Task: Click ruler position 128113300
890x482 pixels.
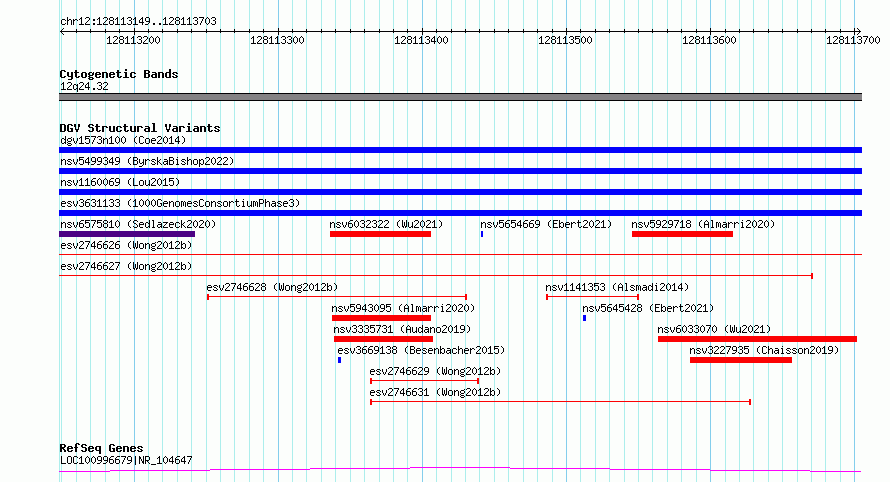Action: tap(278, 40)
